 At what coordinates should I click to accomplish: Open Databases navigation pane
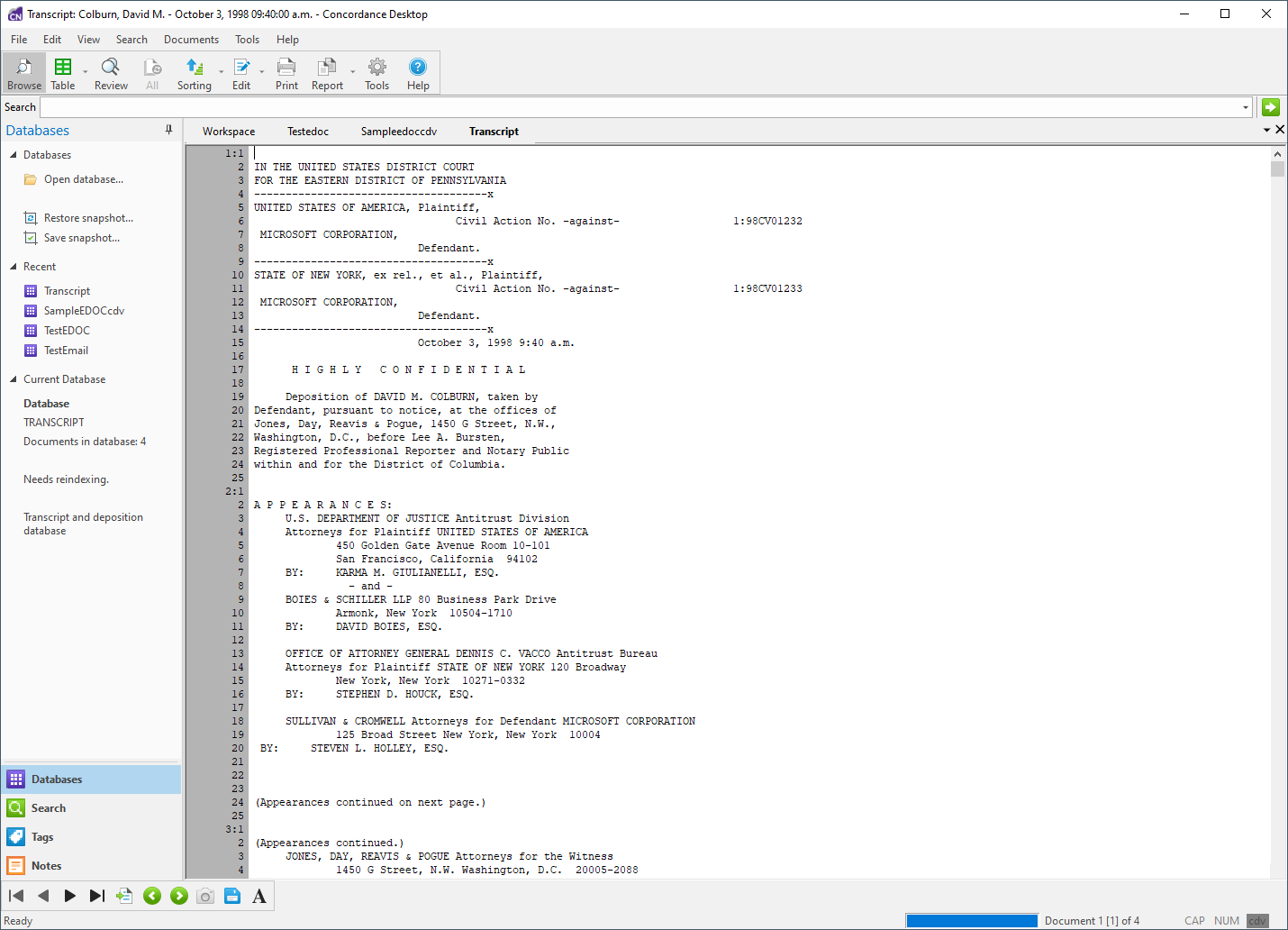(91, 780)
